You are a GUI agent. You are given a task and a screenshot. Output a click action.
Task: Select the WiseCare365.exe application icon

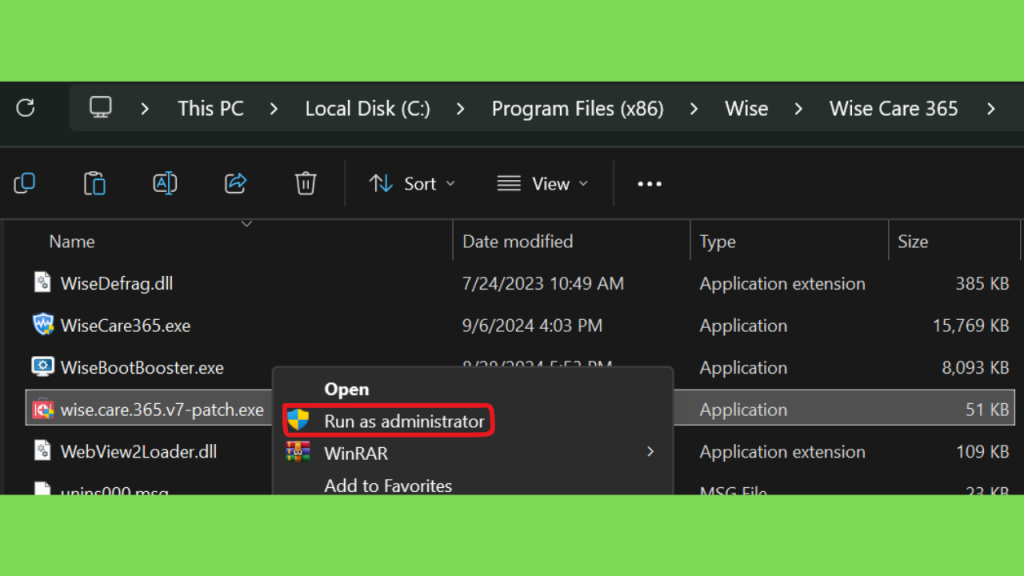coord(43,325)
